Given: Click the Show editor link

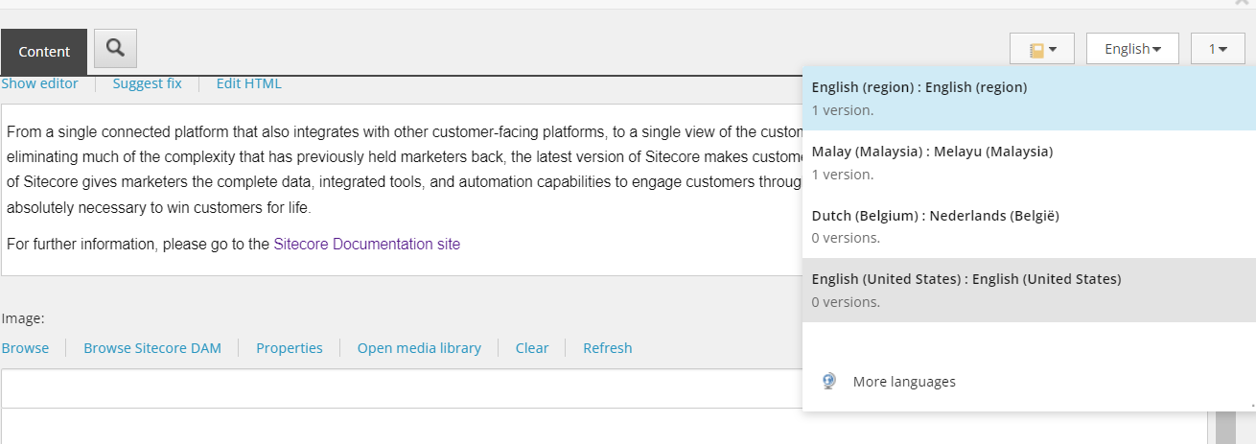Looking at the screenshot, I should tap(39, 83).
